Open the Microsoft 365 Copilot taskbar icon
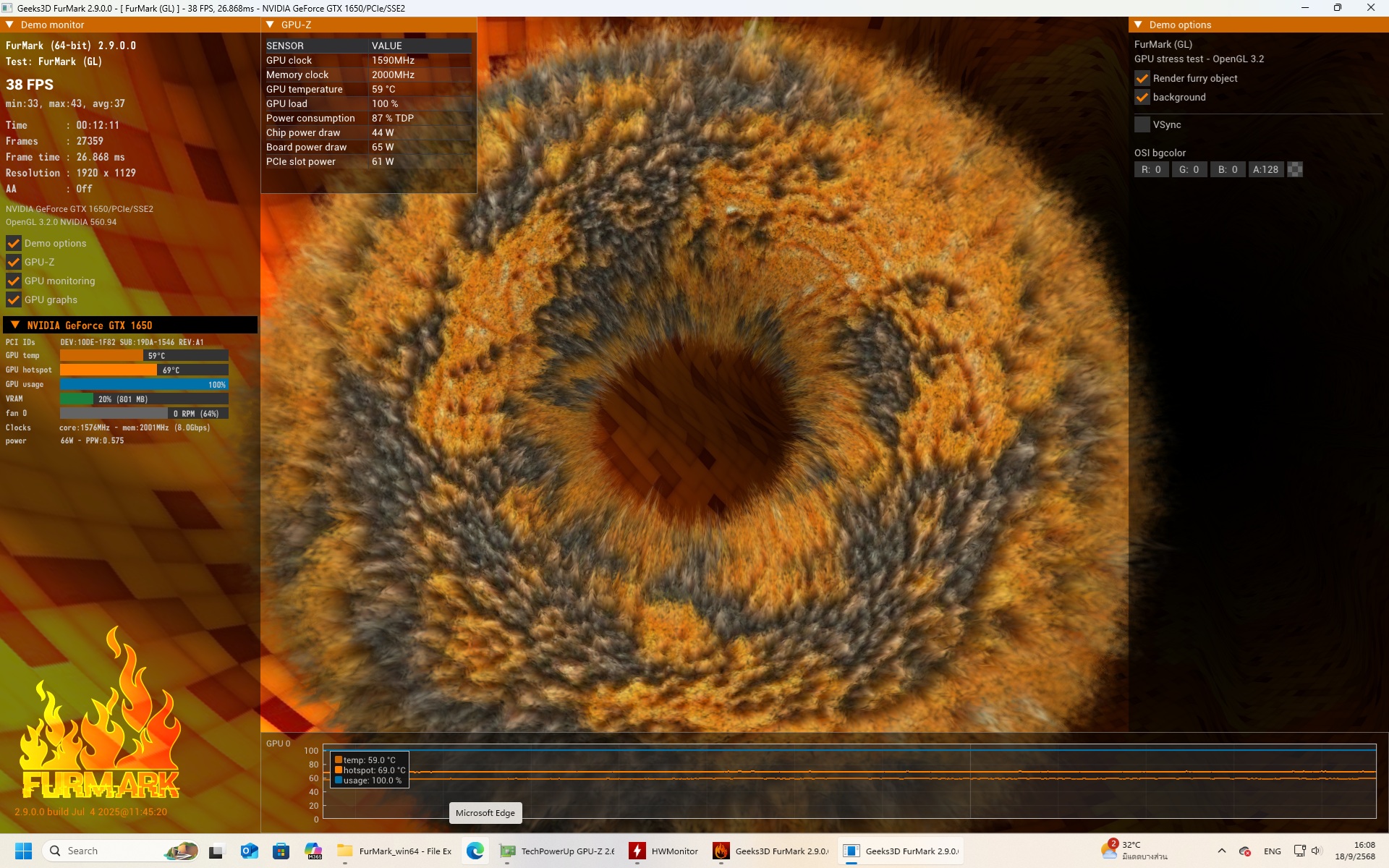Viewport: 1389px width, 868px height. click(x=313, y=851)
